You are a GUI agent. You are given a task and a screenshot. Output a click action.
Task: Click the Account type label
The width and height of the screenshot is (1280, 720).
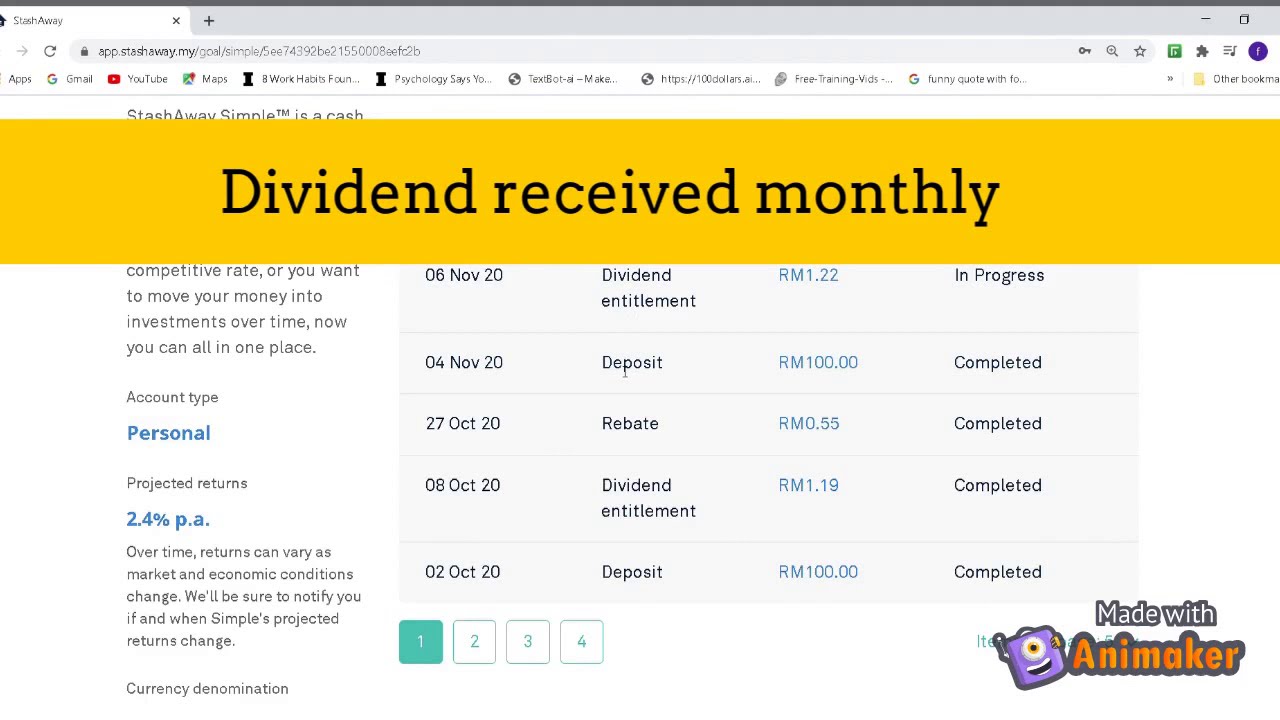point(172,398)
